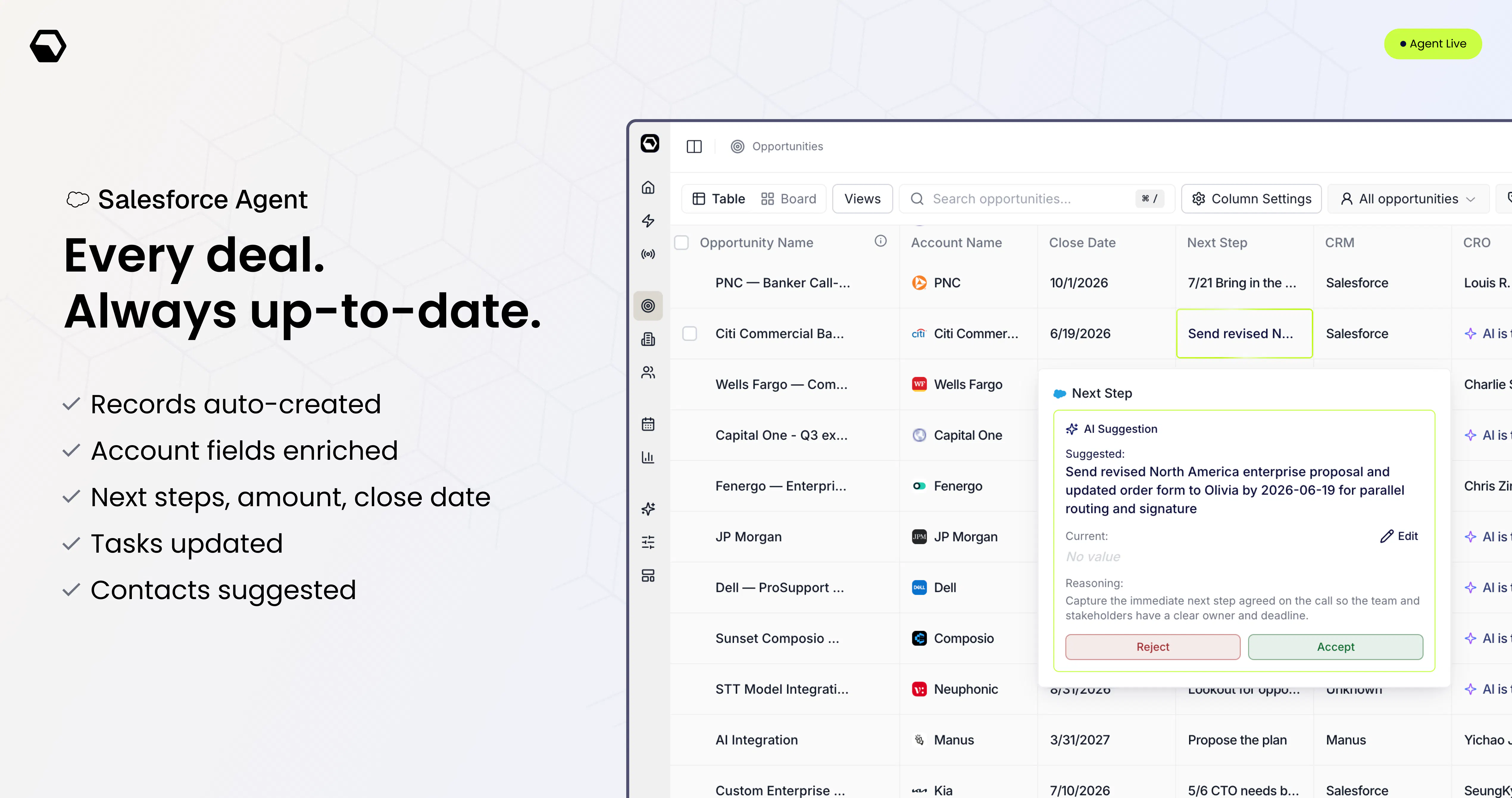
Task: Click the large hexagon logo top-left
Action: point(48,46)
